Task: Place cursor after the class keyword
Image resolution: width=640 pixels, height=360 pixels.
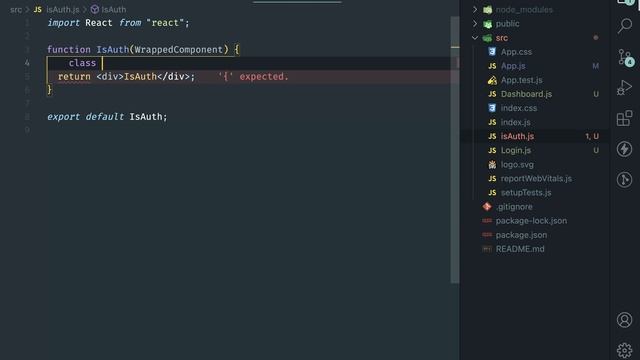Action: tap(102, 63)
